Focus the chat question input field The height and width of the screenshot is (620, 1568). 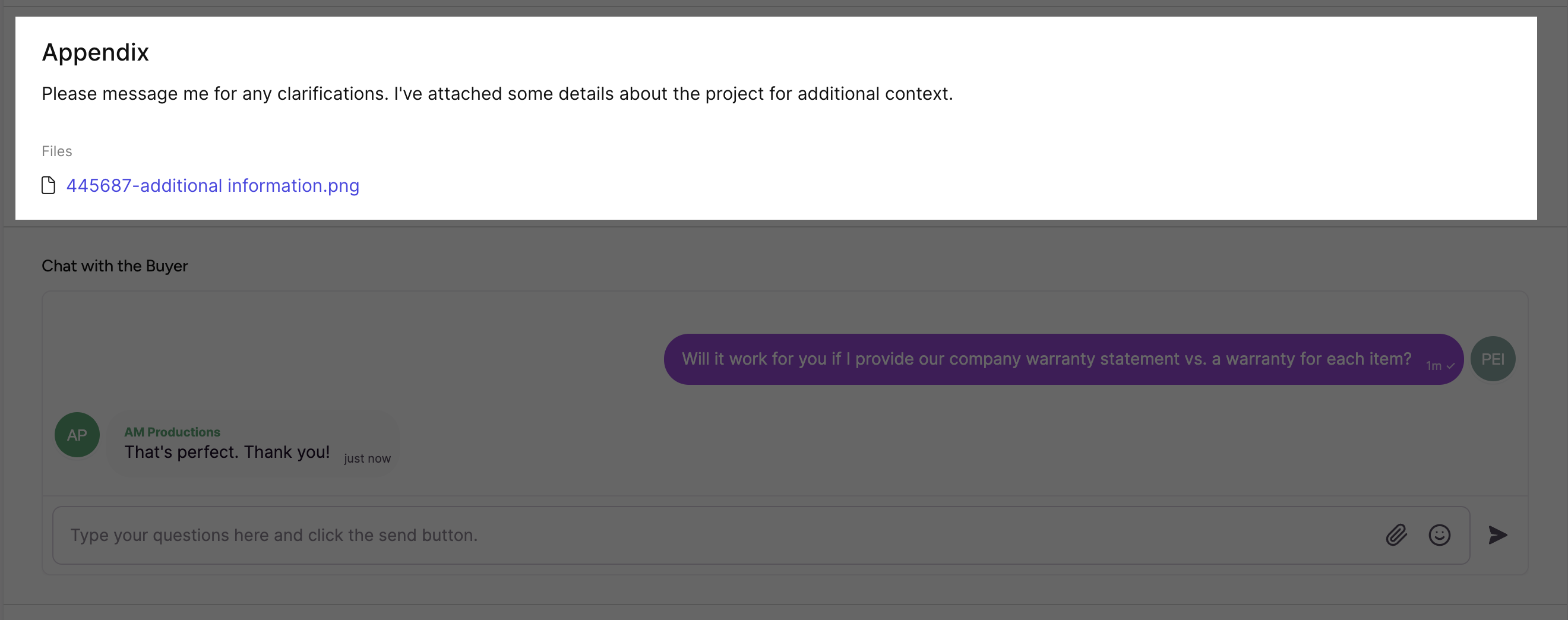700,535
